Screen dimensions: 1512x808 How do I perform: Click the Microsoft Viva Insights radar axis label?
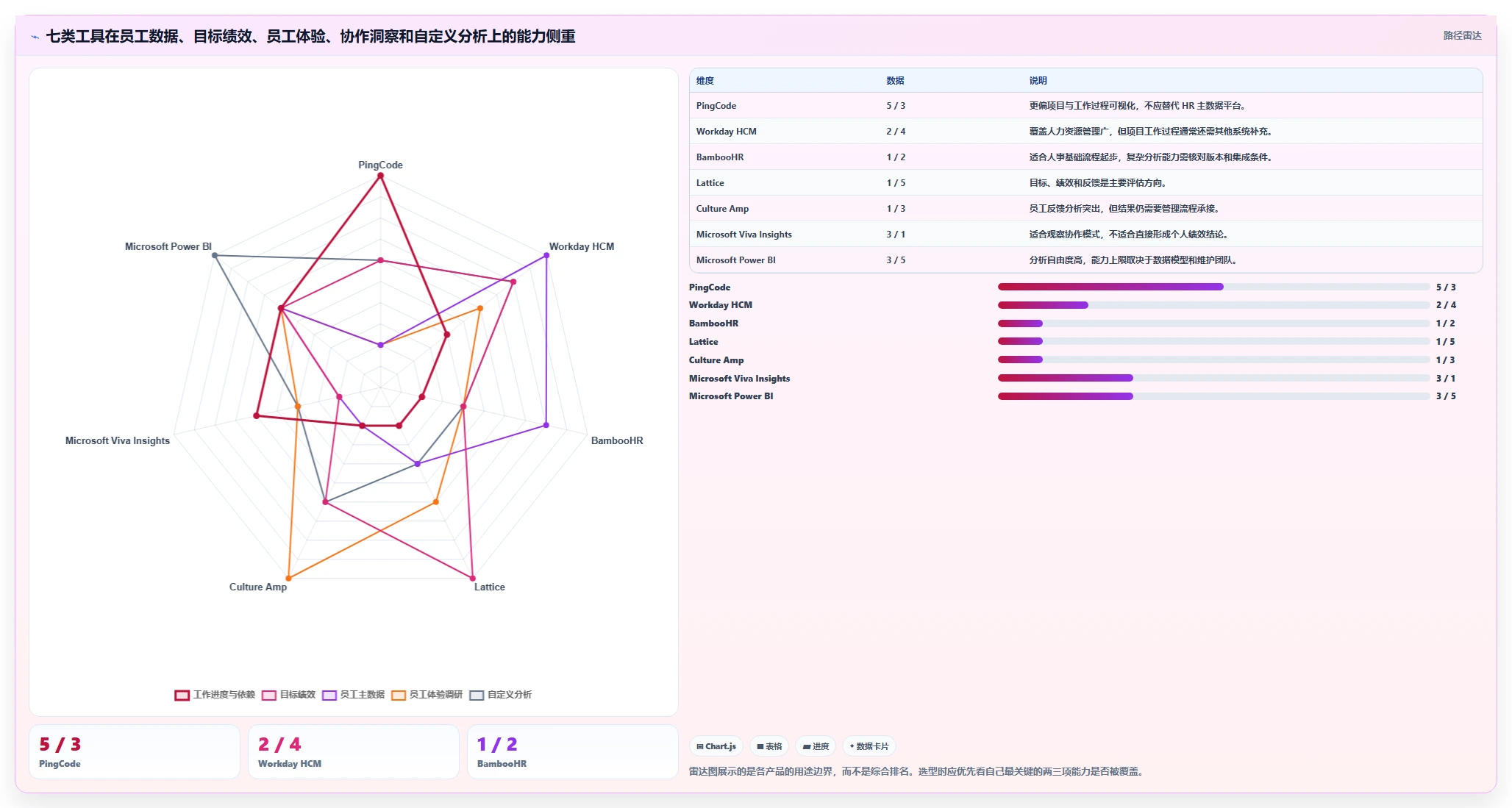tap(118, 440)
